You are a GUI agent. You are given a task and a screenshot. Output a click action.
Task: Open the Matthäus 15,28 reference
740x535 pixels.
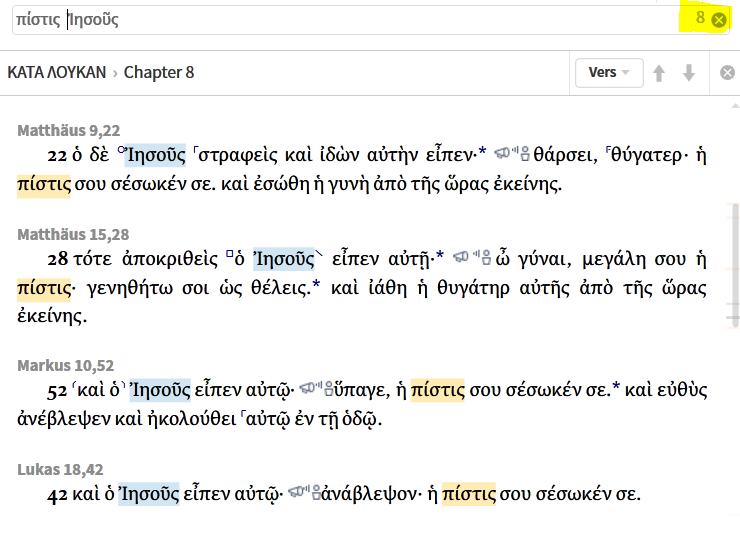(x=73, y=234)
